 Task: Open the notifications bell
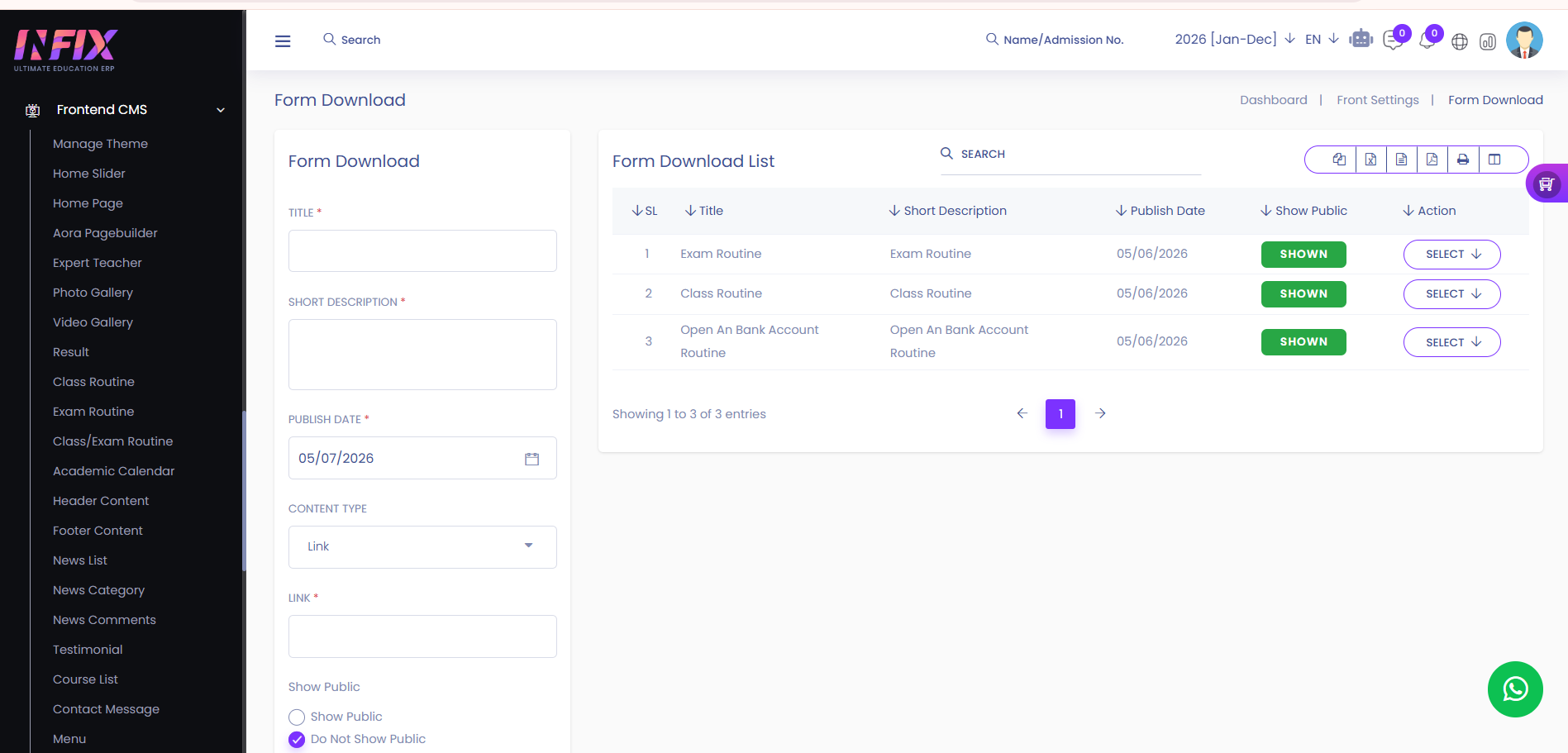(x=1427, y=41)
